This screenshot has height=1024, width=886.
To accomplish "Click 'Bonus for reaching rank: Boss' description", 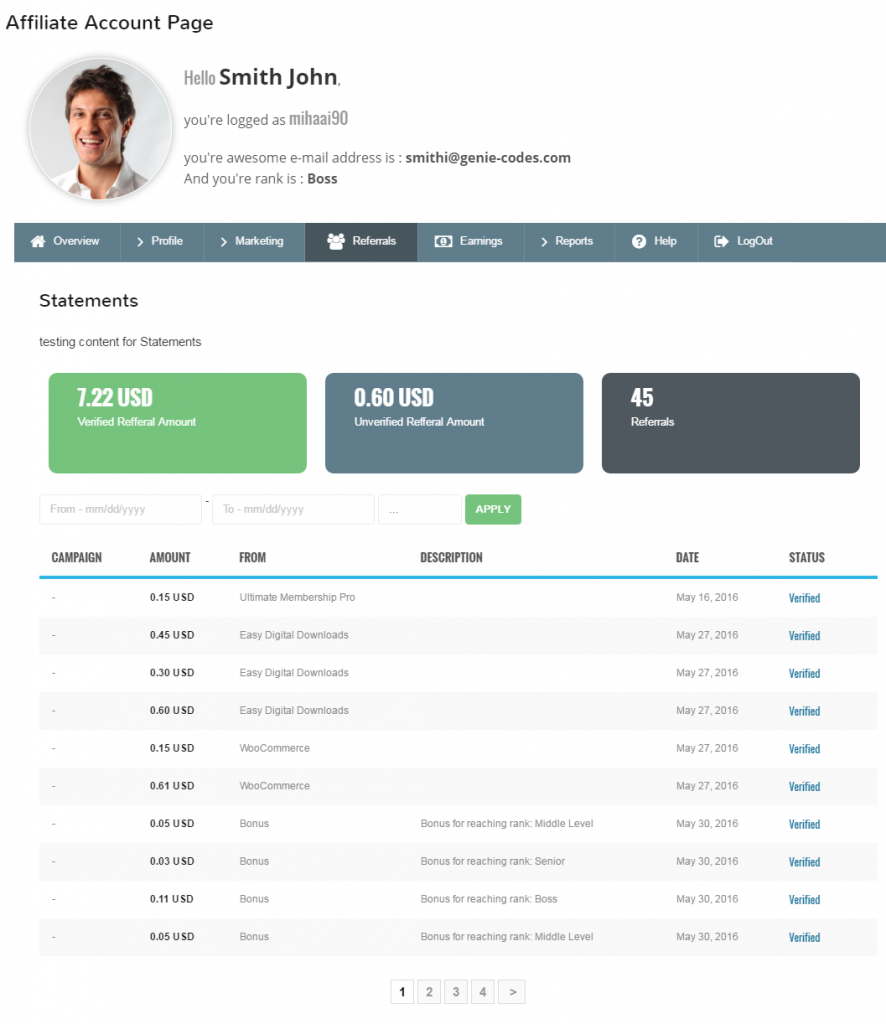I will click(489, 899).
